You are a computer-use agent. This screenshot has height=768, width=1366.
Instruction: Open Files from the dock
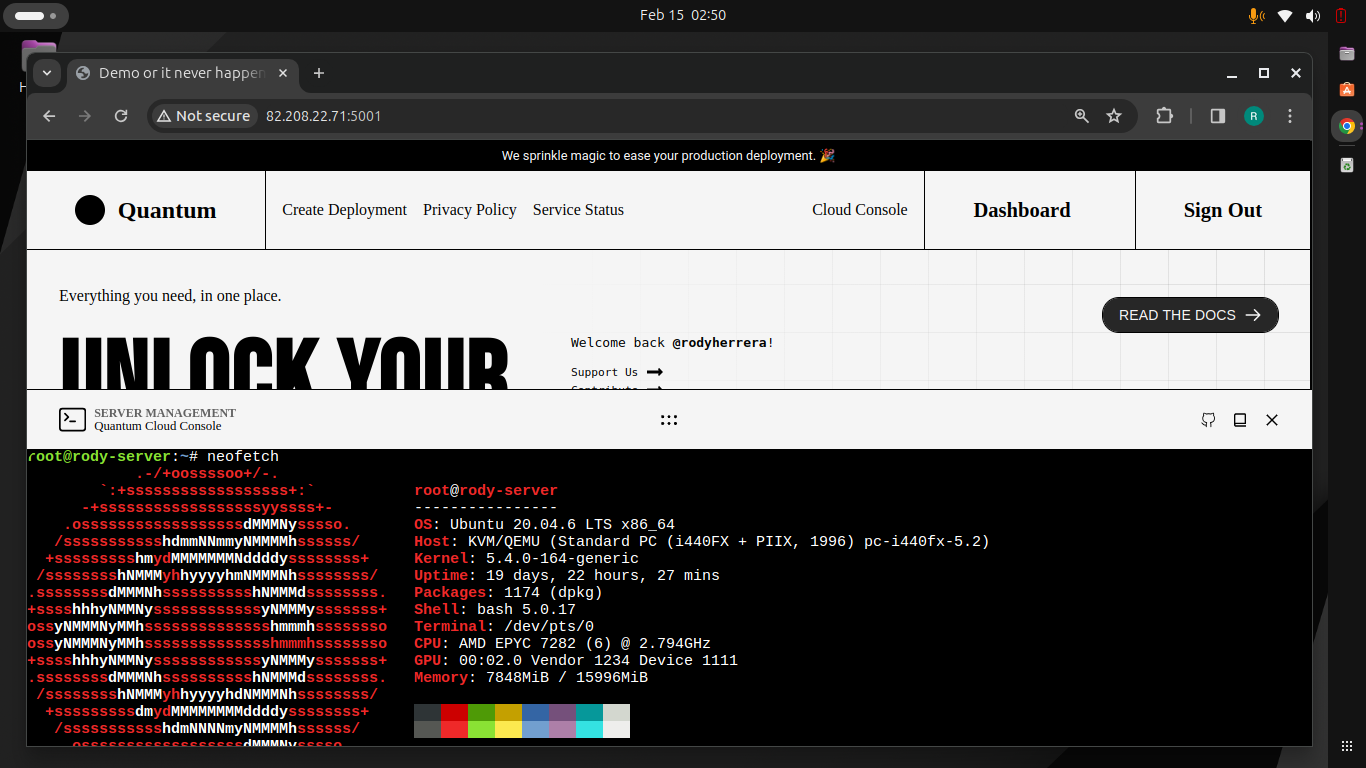coord(1347,52)
